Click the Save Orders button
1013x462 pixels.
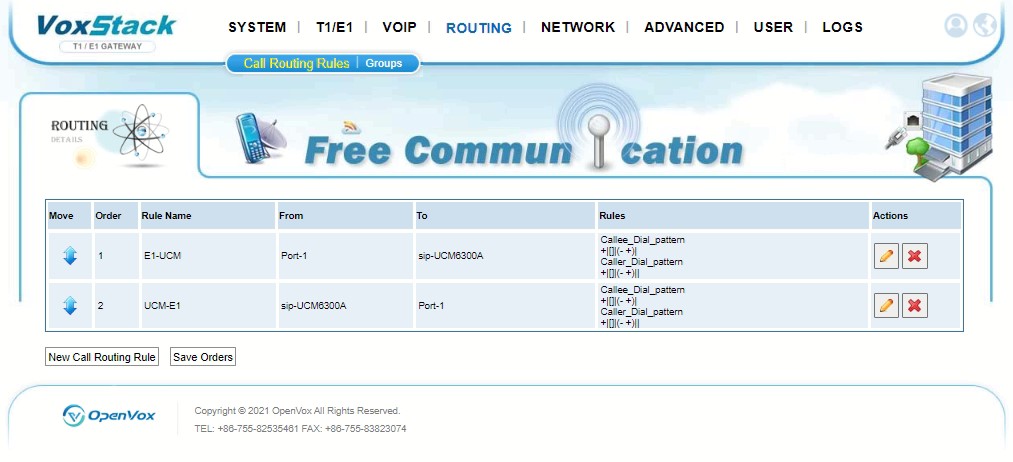[203, 357]
